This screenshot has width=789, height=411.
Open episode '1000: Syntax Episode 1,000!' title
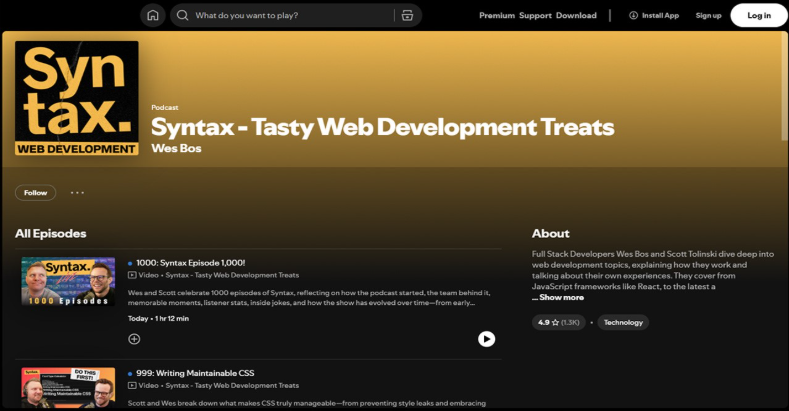pos(190,263)
